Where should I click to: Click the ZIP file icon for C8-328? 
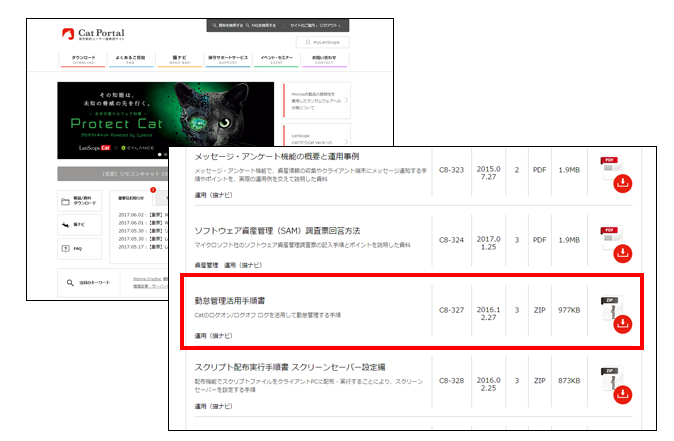pos(610,377)
